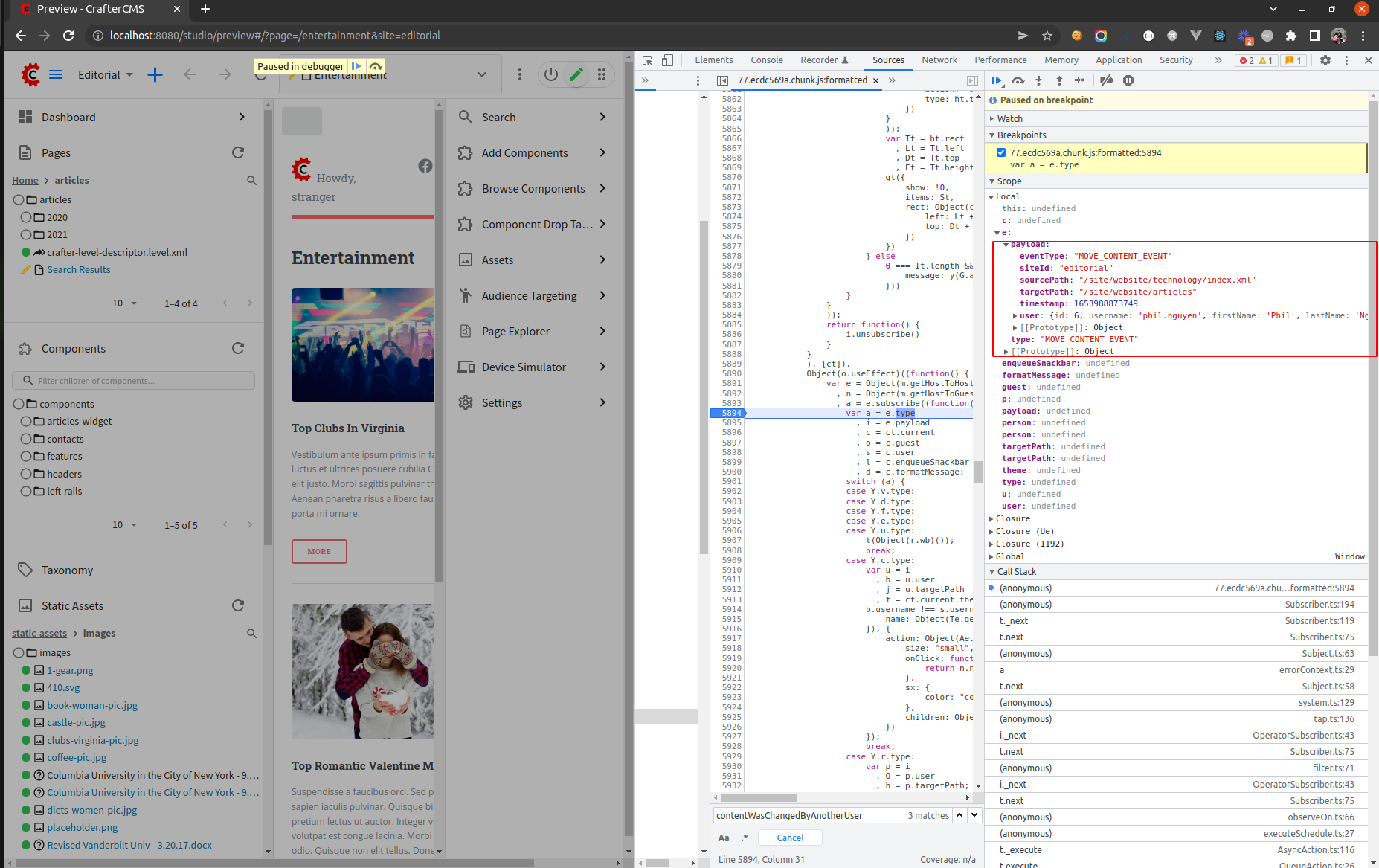1379x868 pixels.
Task: Click the filter children of components field
Action: pos(133,380)
